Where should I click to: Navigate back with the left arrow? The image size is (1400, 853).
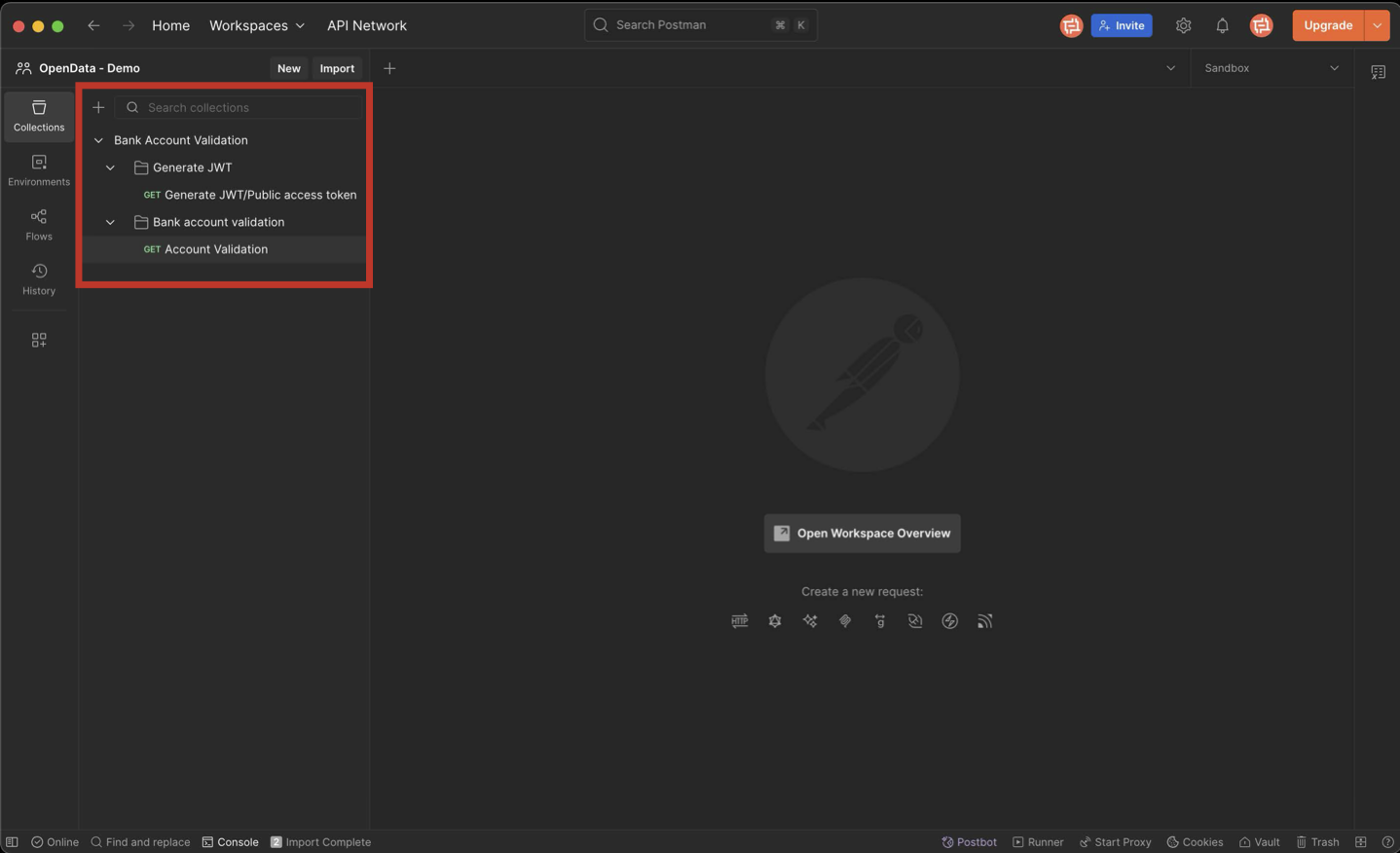93,25
